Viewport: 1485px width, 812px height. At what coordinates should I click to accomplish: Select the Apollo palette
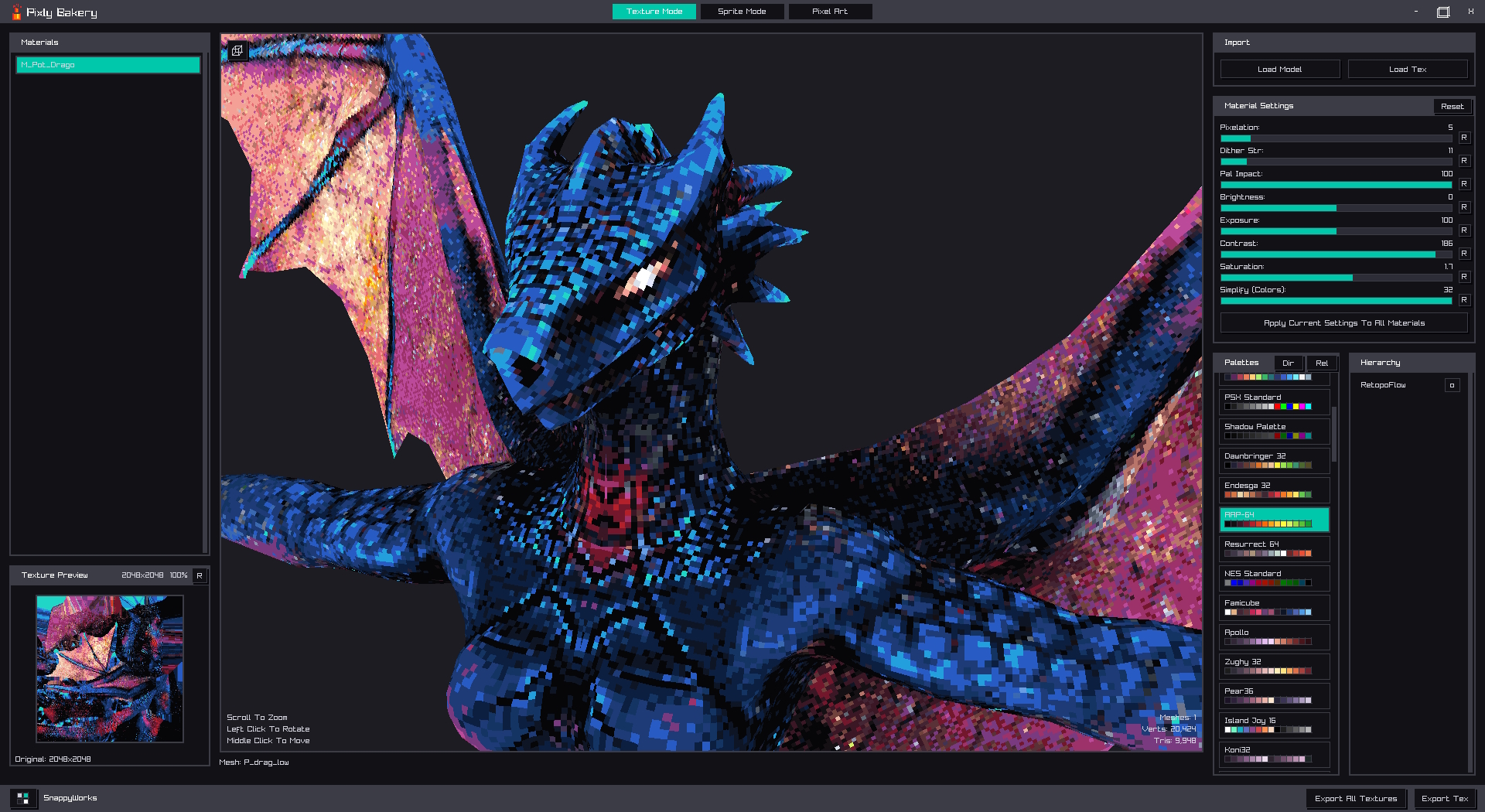coord(1275,636)
